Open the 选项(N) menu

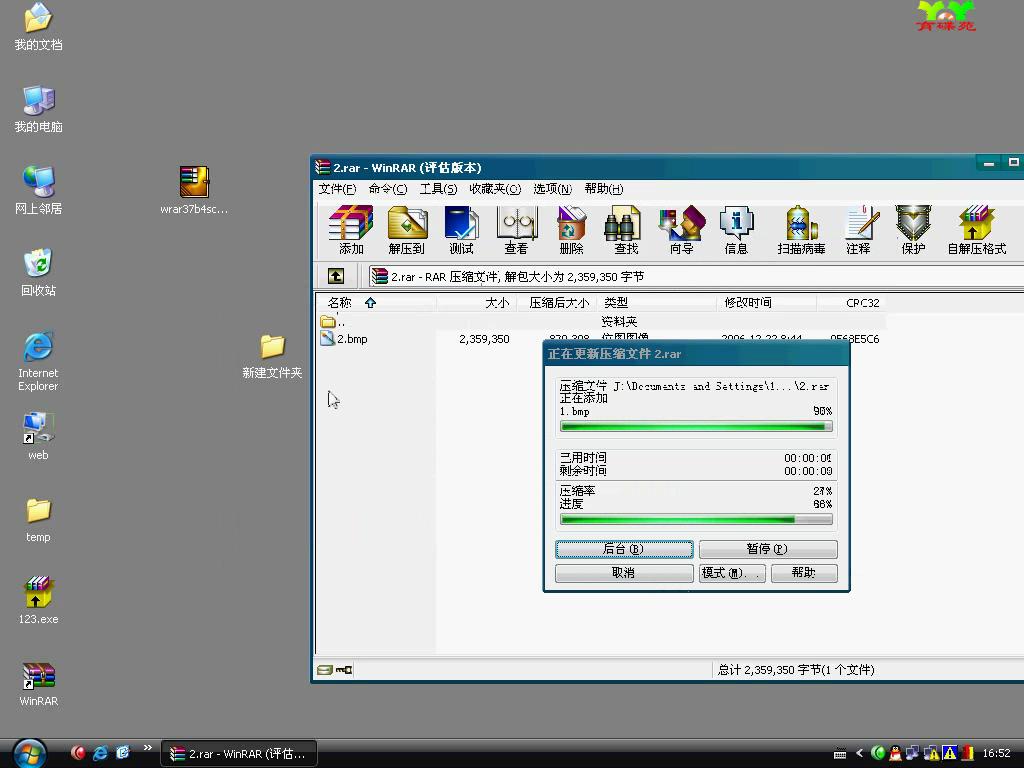pyautogui.click(x=552, y=189)
